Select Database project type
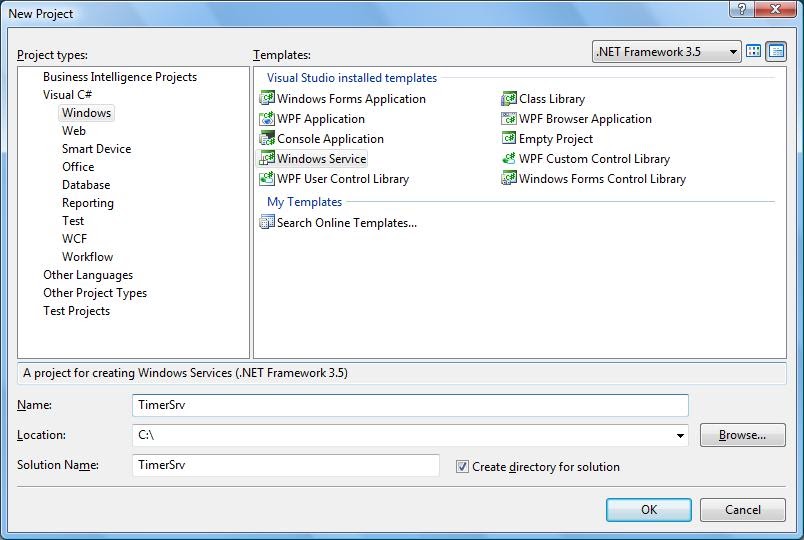Viewport: 804px width, 540px height. (x=86, y=185)
